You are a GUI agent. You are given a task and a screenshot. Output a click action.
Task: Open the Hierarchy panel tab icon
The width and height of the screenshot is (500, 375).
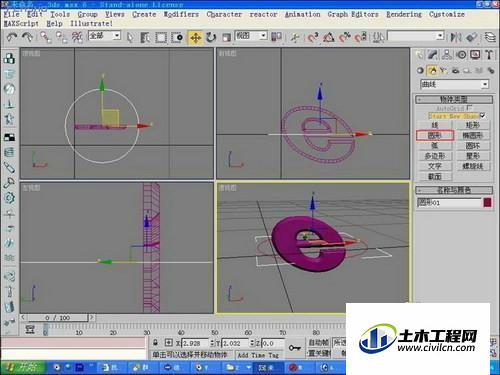[447, 55]
